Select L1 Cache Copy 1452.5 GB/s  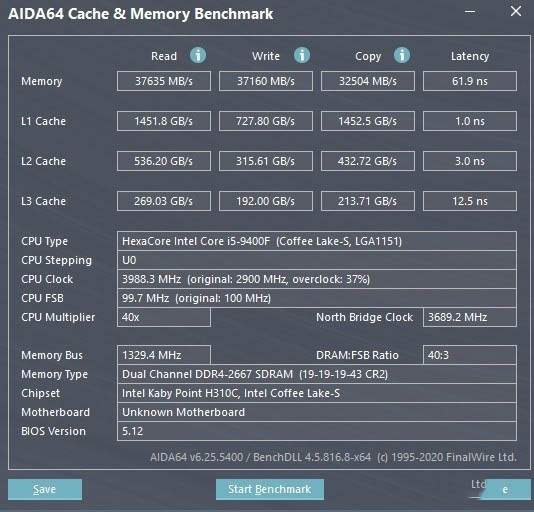pyautogui.click(x=368, y=121)
